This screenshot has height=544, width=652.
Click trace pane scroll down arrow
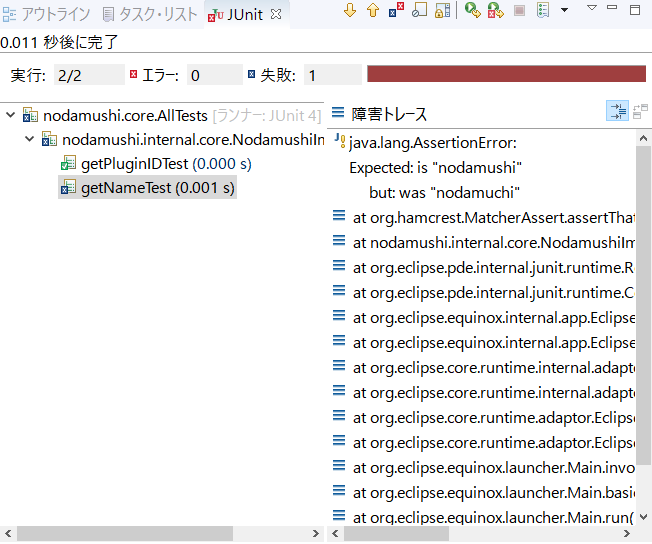[x=643, y=517]
